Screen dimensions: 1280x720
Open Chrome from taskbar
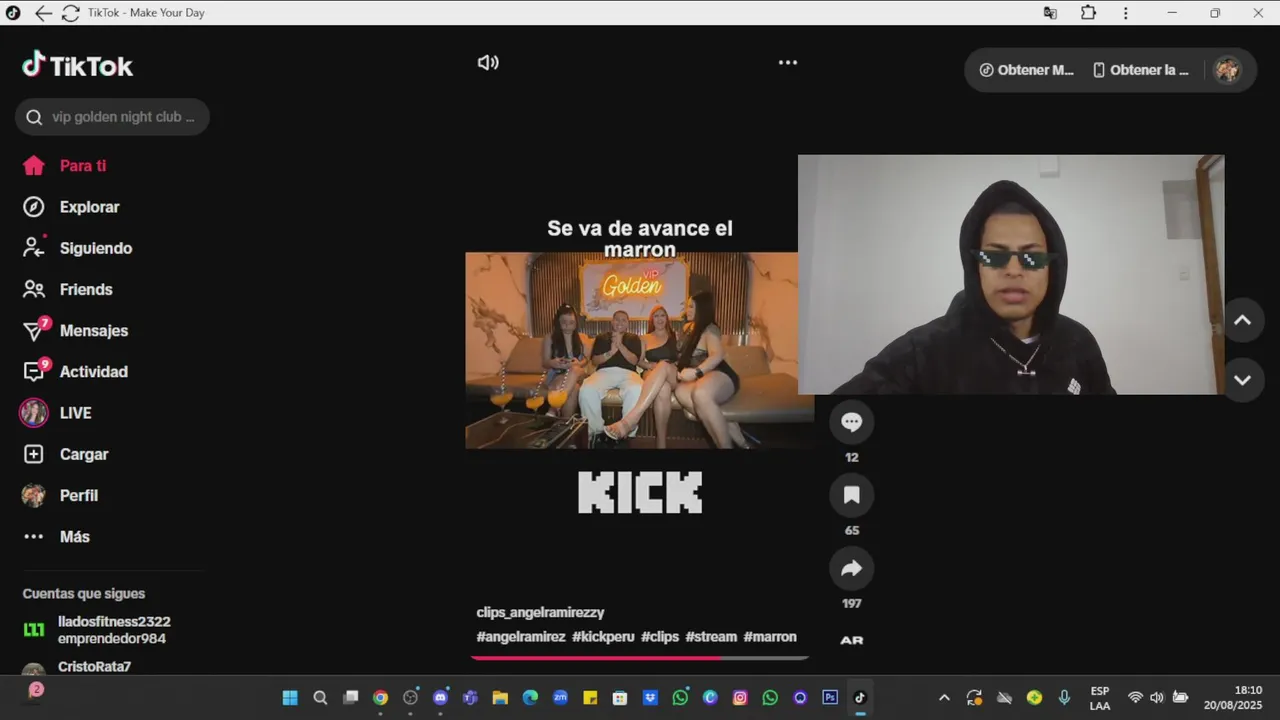[380, 698]
